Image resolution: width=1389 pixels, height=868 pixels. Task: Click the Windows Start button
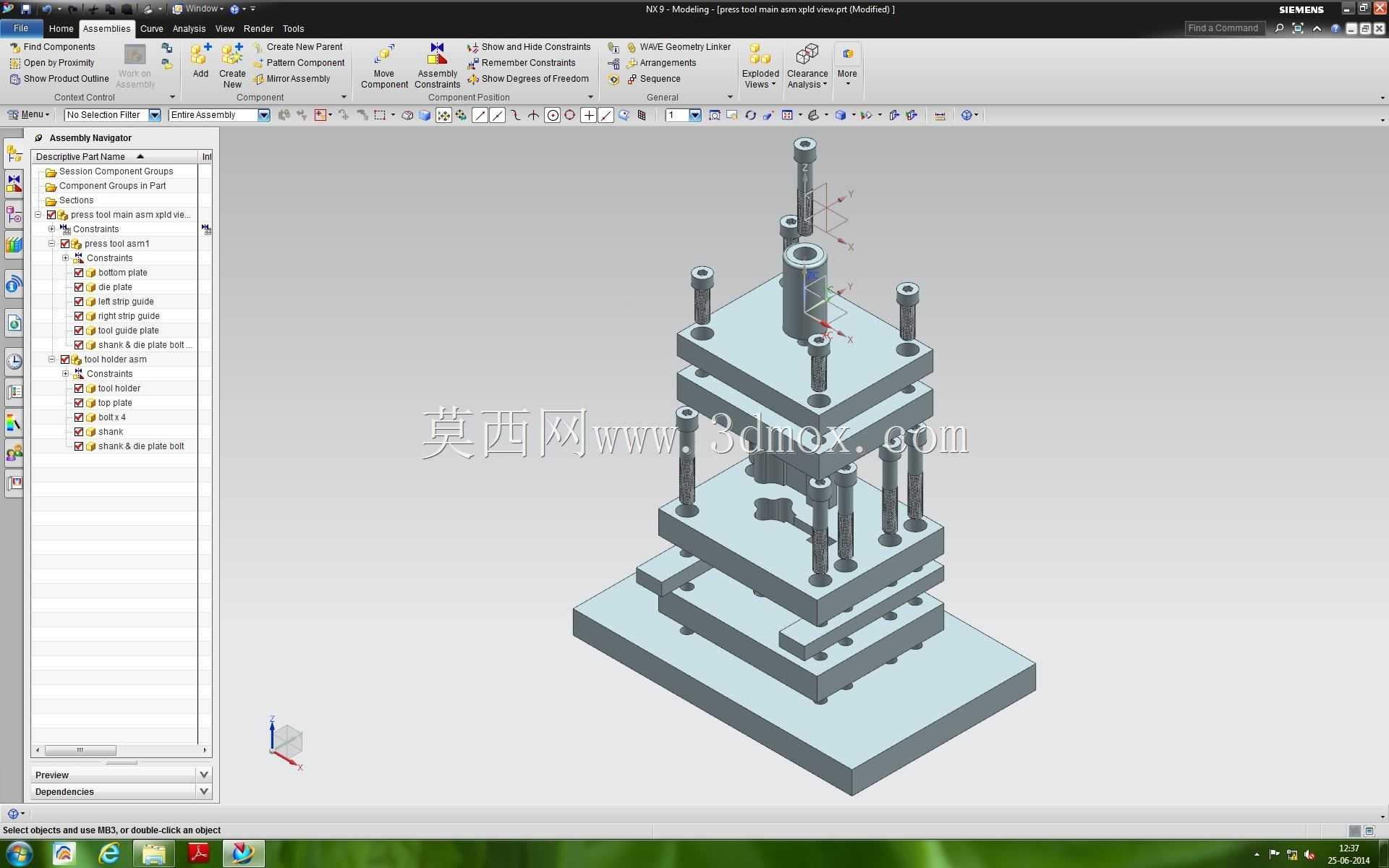pos(19,854)
